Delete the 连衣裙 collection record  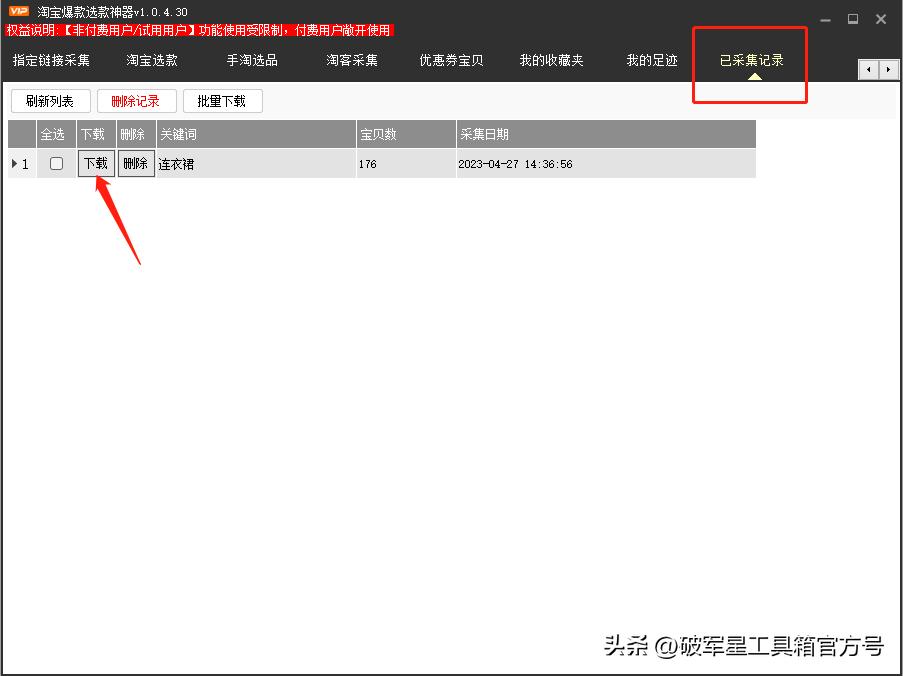coord(135,163)
